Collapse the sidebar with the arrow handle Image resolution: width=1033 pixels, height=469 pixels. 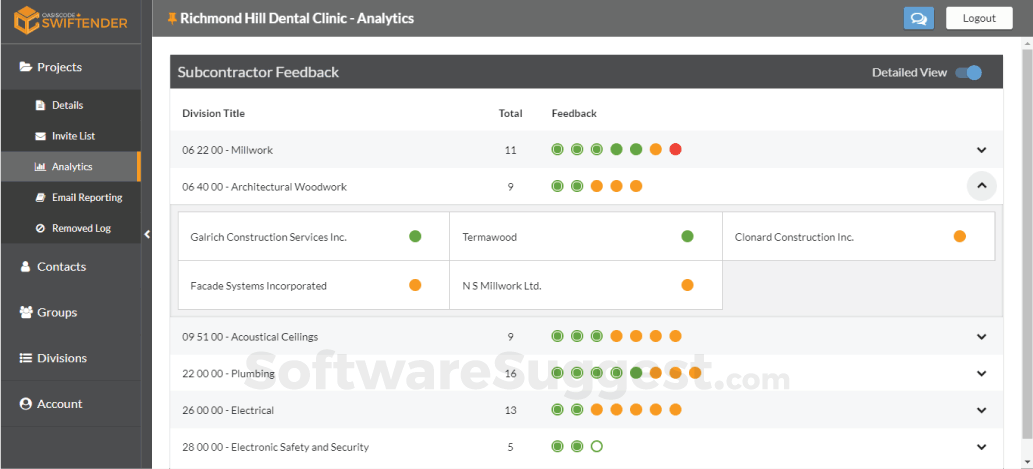147,234
